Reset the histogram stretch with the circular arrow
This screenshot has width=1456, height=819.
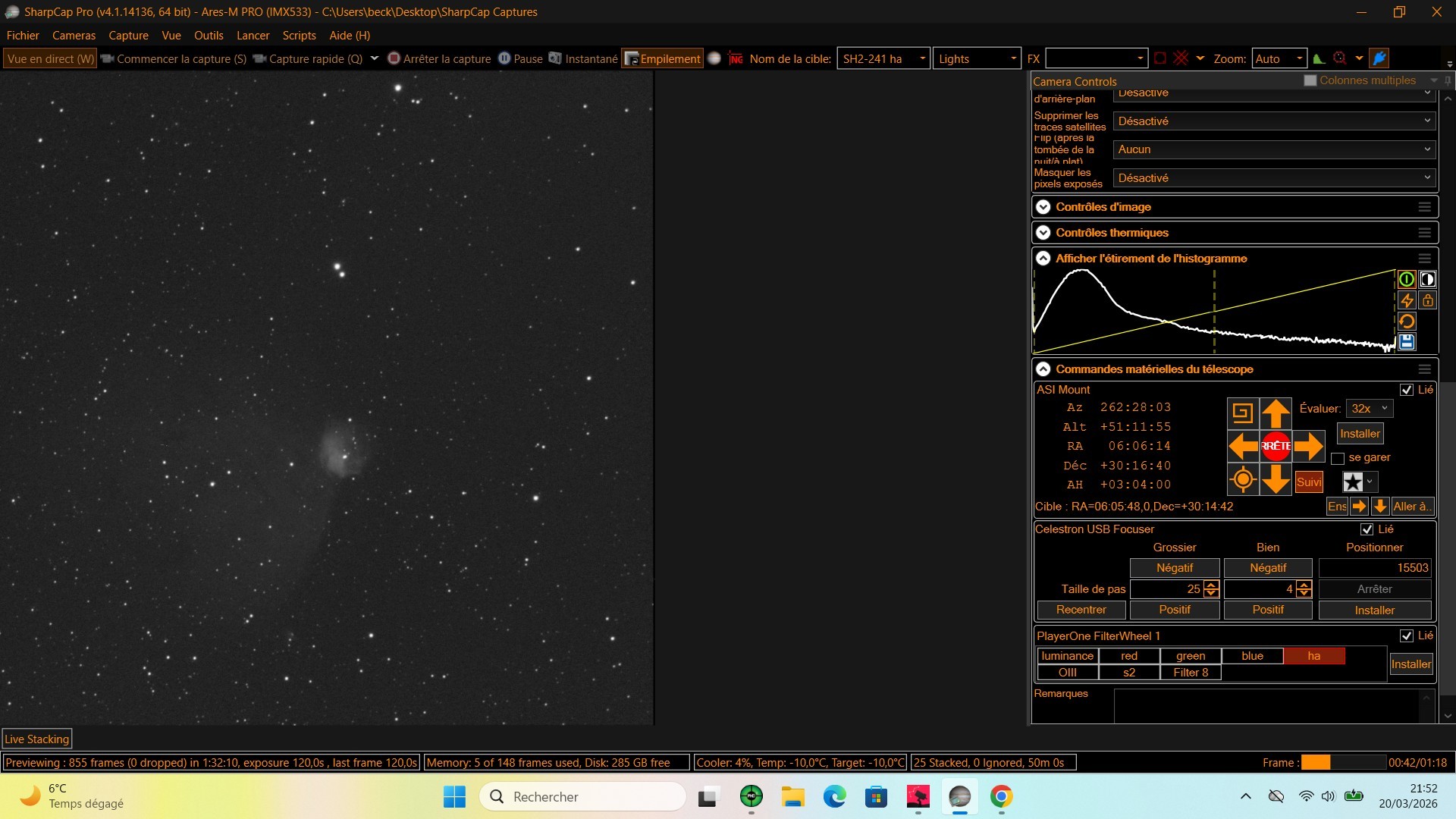click(x=1407, y=322)
